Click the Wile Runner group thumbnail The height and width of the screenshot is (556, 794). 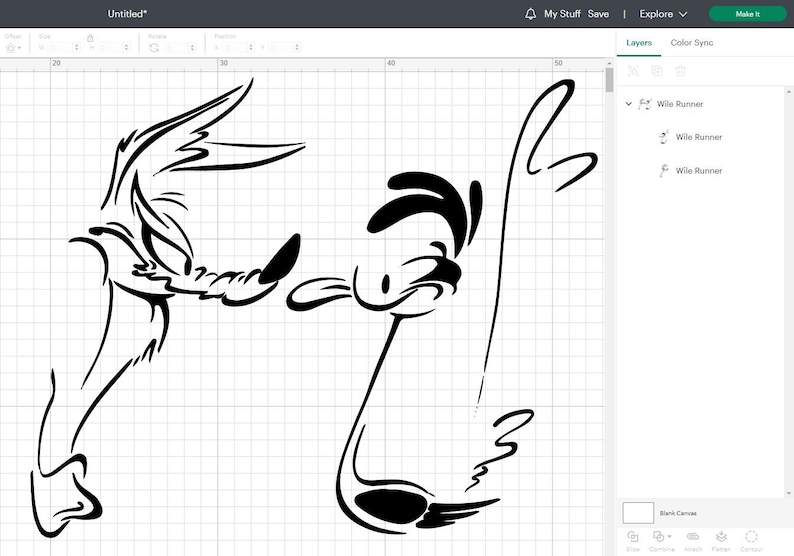(x=645, y=104)
